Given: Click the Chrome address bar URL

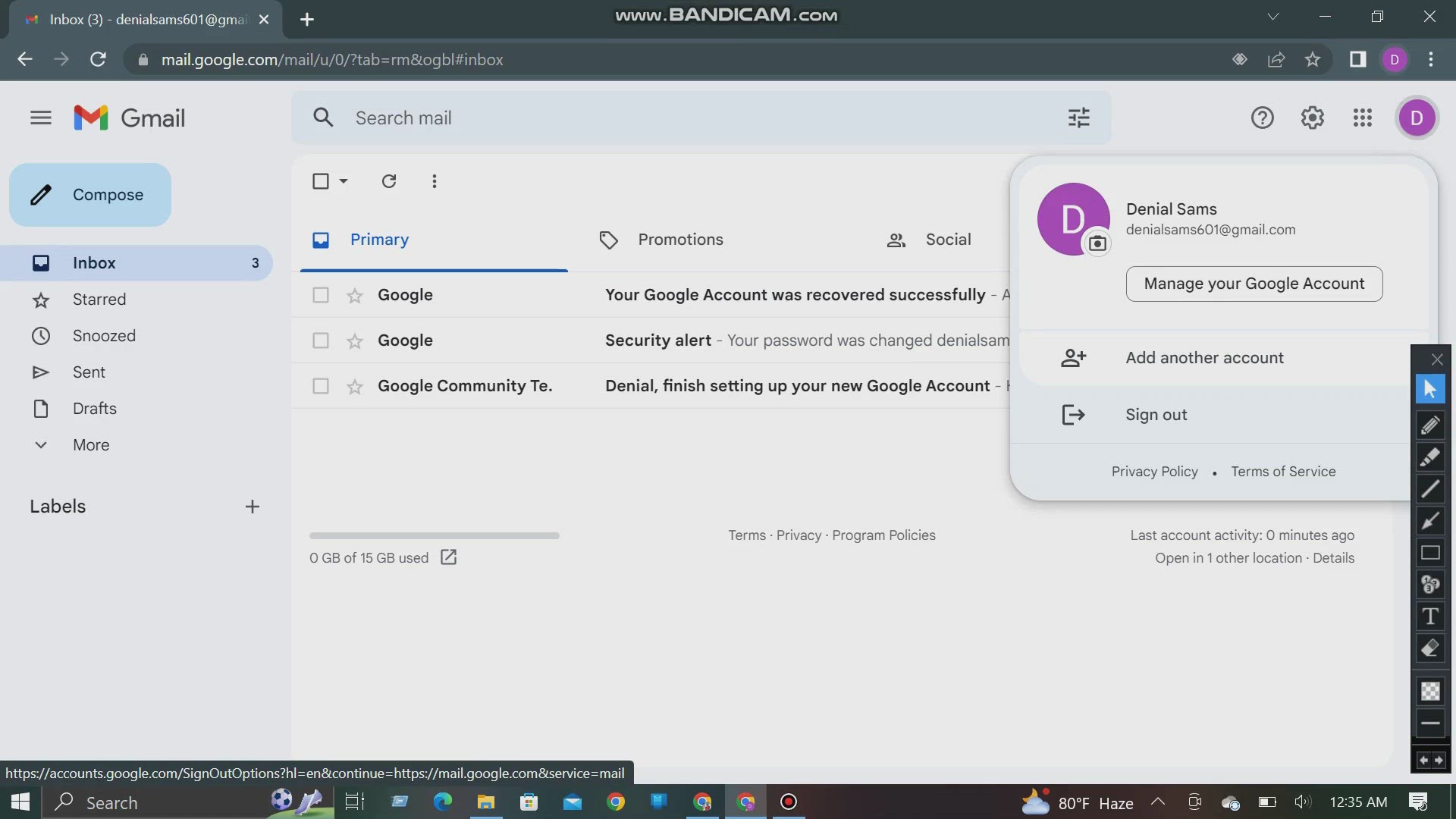Looking at the screenshot, I should pyautogui.click(x=332, y=59).
